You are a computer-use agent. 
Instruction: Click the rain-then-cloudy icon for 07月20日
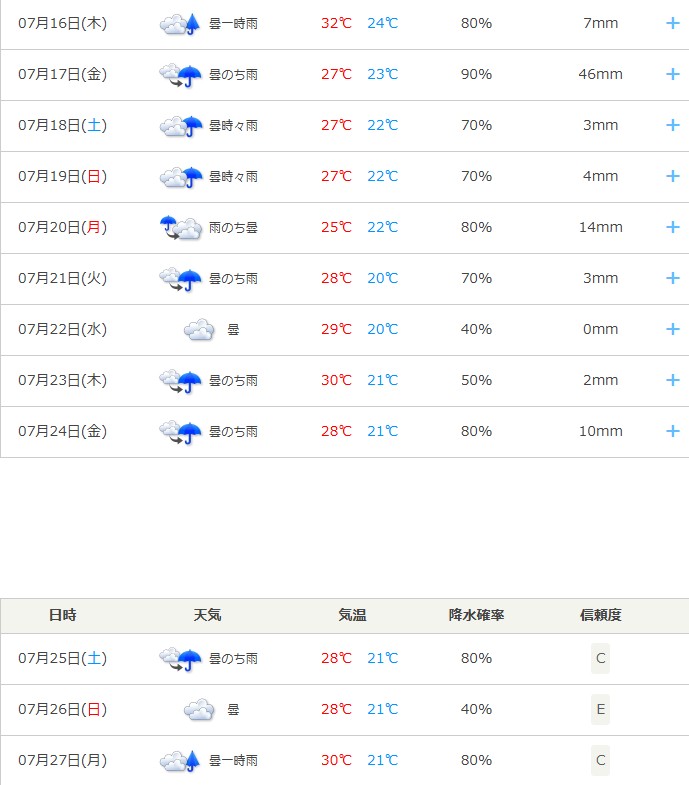point(181,227)
